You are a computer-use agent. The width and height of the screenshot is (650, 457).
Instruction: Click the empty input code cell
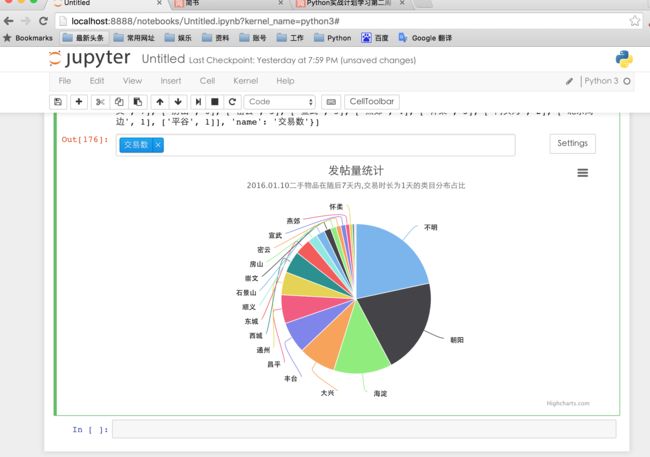tap(364, 429)
